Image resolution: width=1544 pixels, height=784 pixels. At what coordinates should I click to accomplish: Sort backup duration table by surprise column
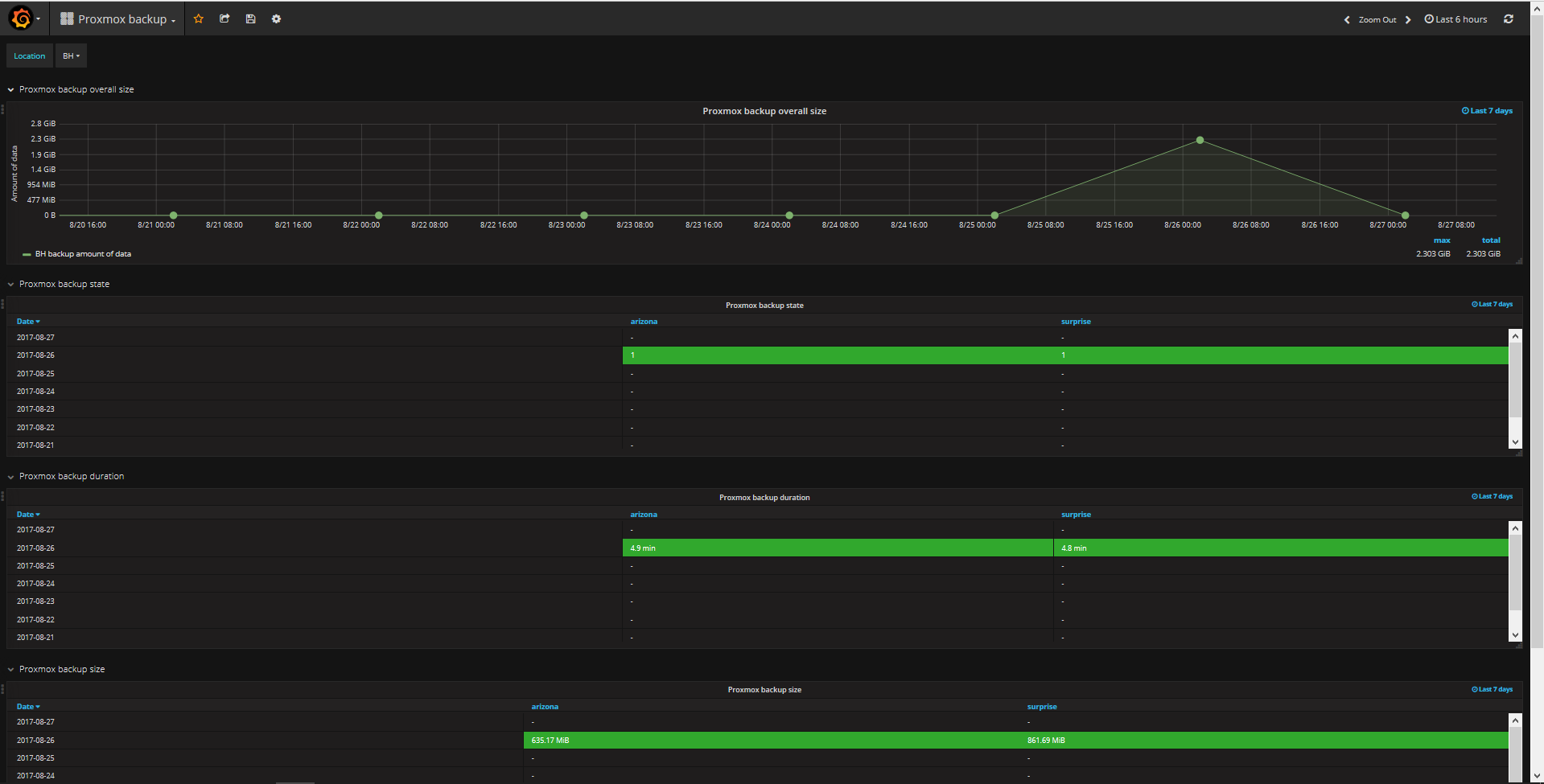click(1076, 515)
